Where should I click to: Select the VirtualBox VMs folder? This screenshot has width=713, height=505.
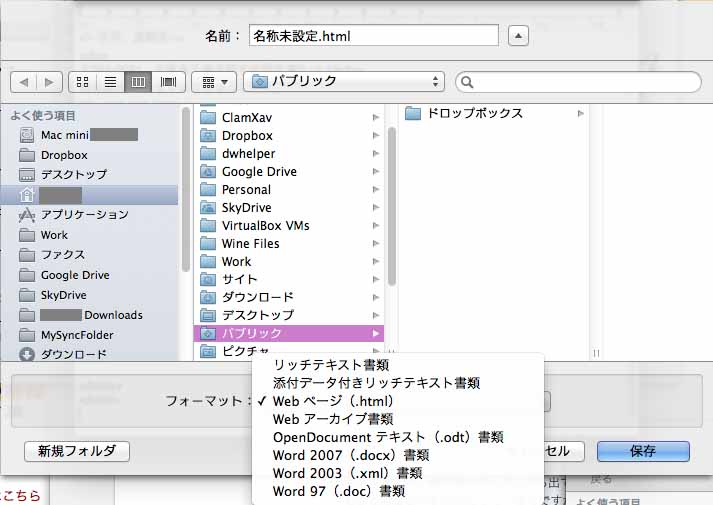pyautogui.click(x=265, y=226)
